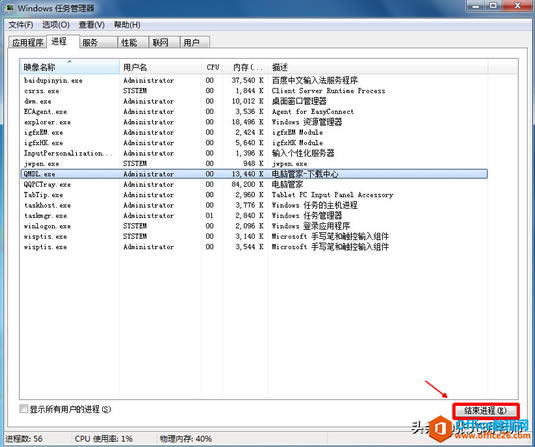Select the igfxHK.exe process row
Image resolution: width=535 pixels, height=447 pixels.
pos(254,143)
